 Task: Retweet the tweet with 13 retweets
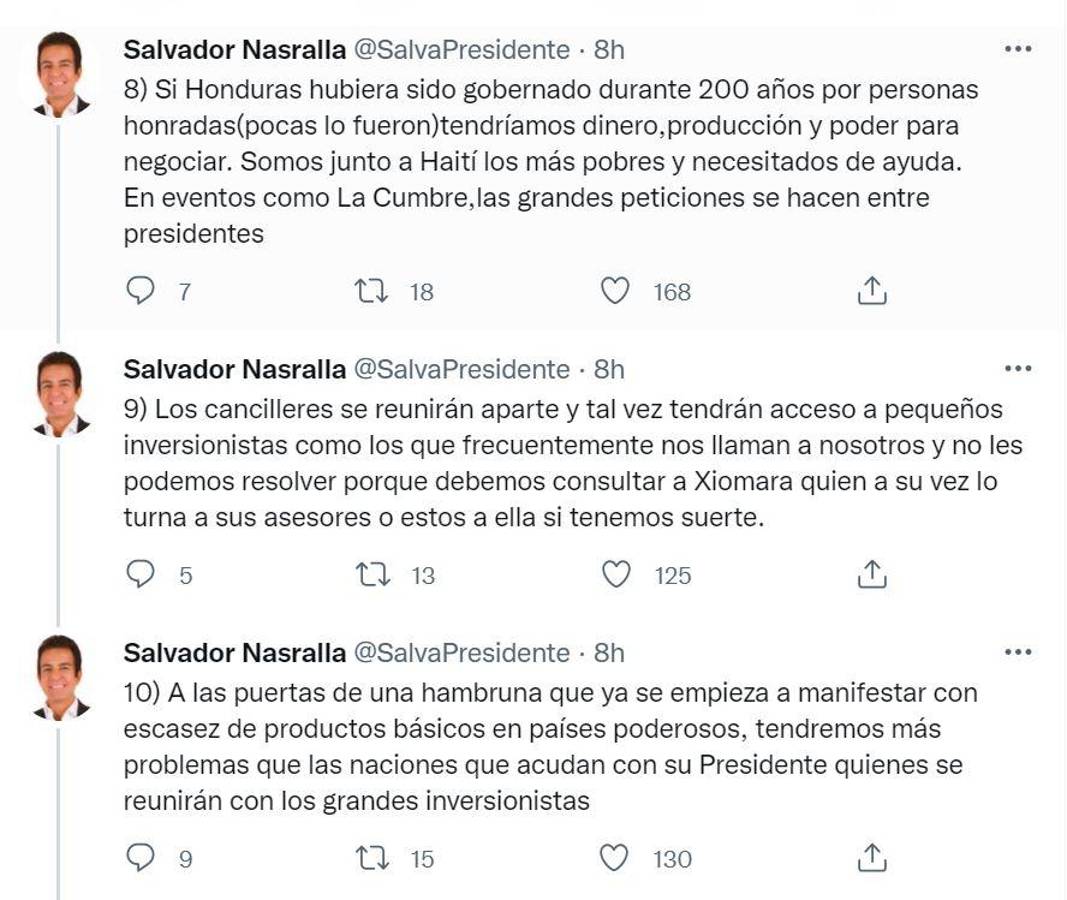tap(372, 574)
